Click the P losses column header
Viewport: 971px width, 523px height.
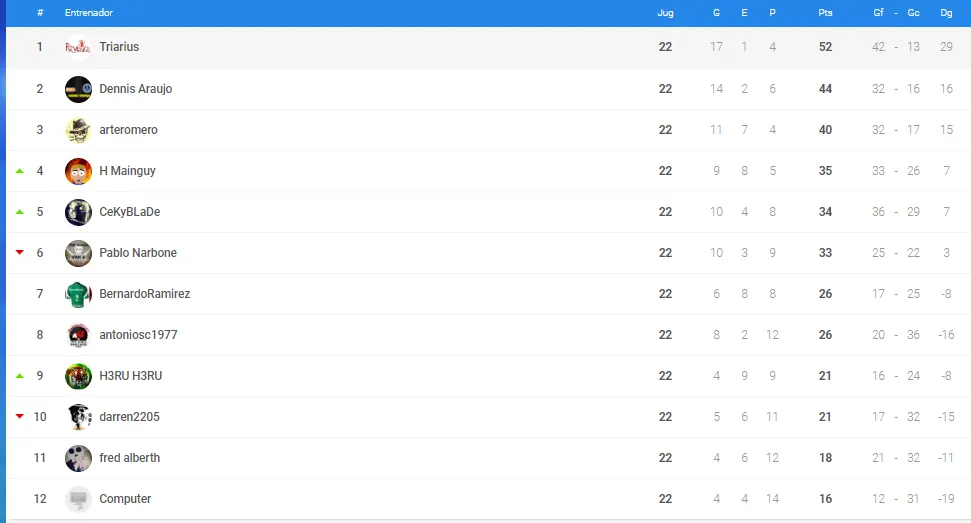click(772, 12)
